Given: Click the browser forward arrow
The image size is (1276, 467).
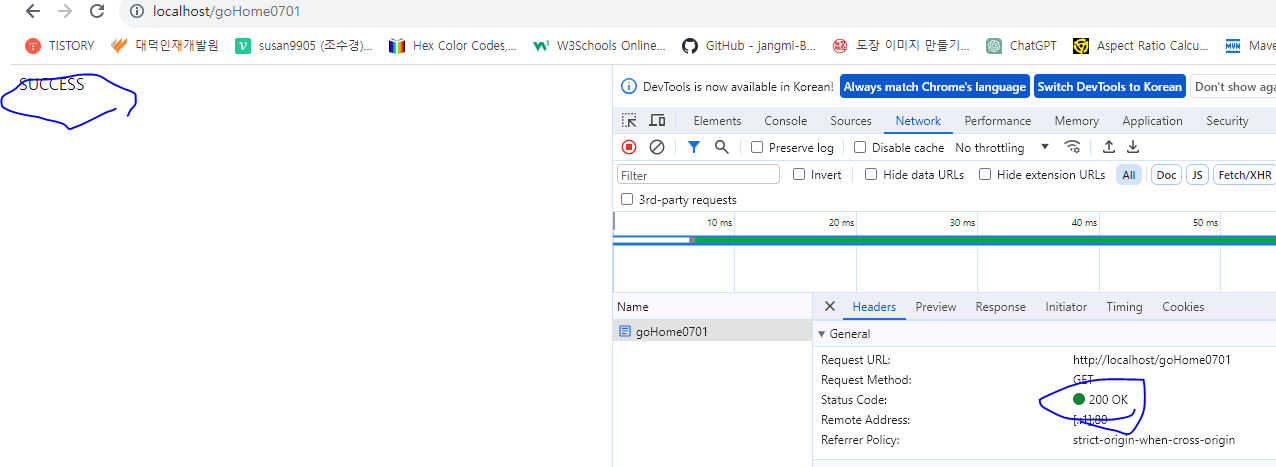Looking at the screenshot, I should (65, 12).
